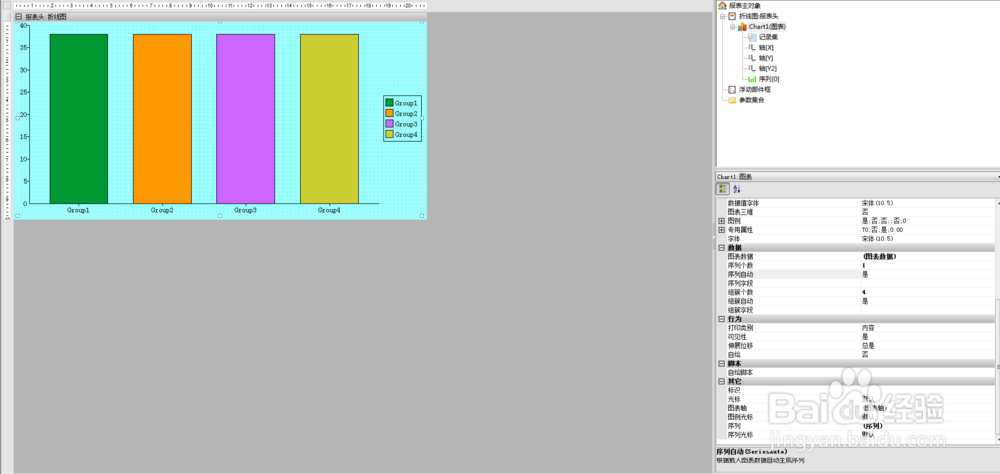1000x474 pixels.
Task: Click the yellow Group4 bar in chart
Action: pyautogui.click(x=329, y=119)
